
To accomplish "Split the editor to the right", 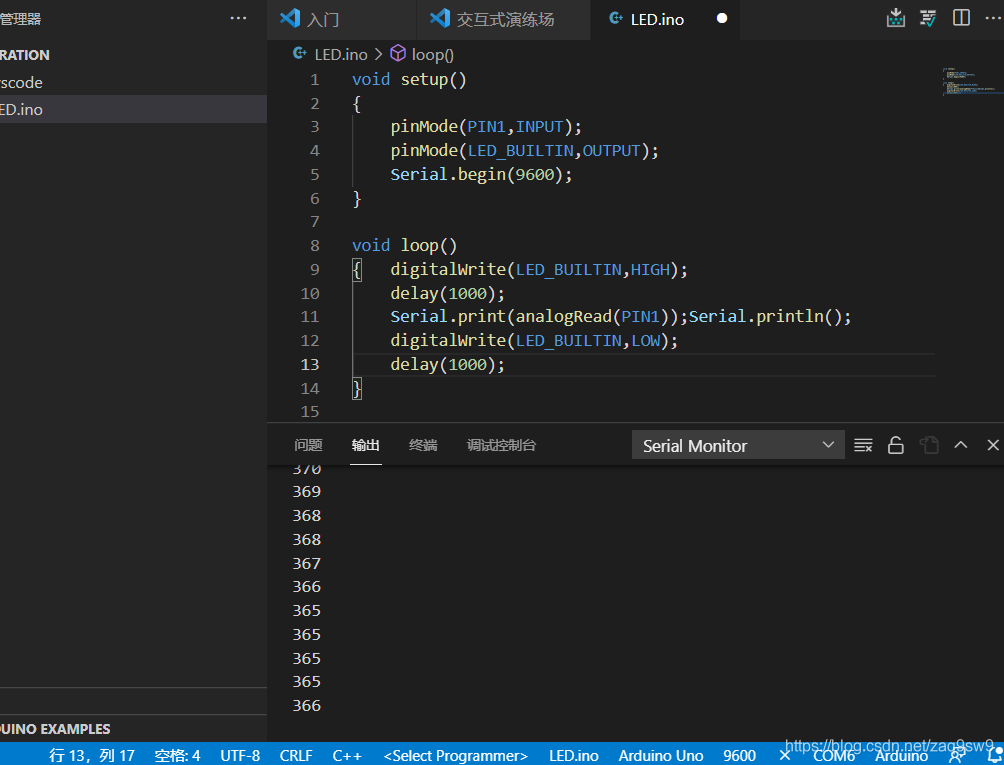I will (961, 18).
